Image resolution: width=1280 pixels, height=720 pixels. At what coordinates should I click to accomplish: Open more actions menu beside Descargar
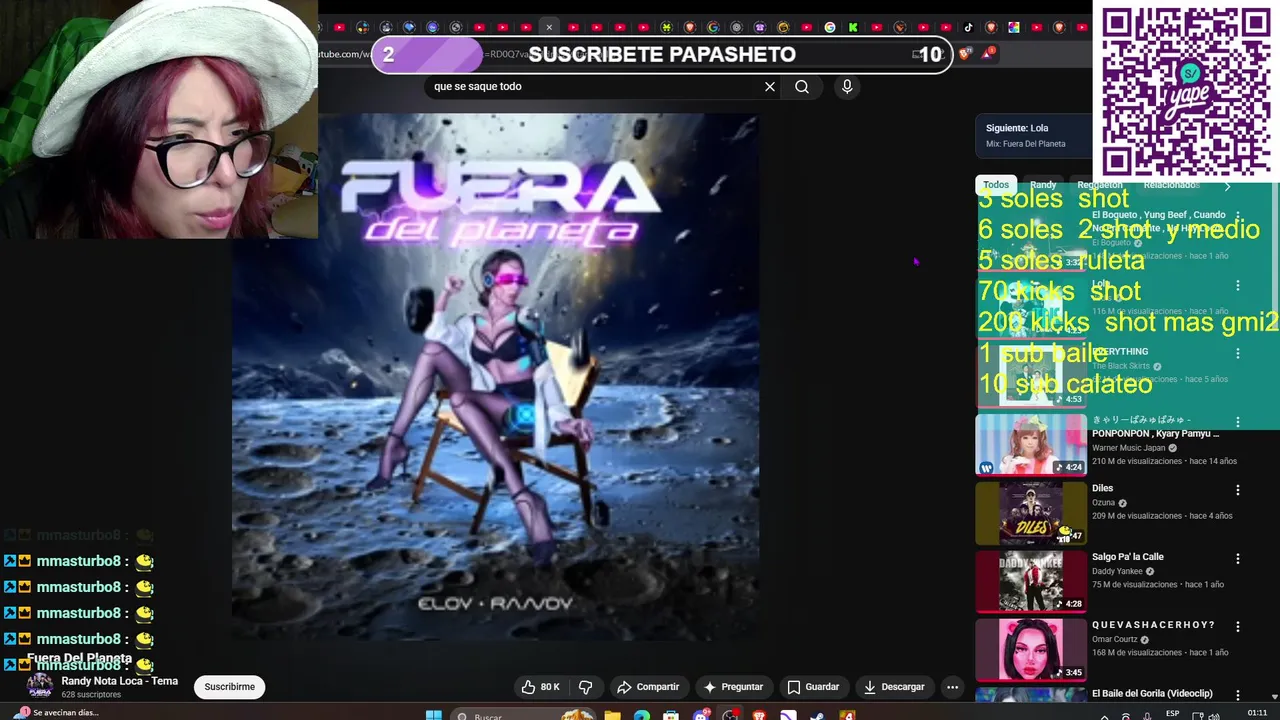coord(952,687)
